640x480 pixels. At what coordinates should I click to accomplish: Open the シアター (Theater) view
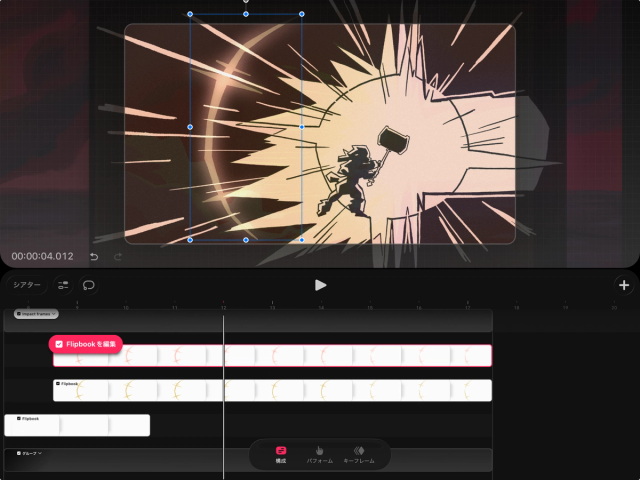tap(27, 285)
